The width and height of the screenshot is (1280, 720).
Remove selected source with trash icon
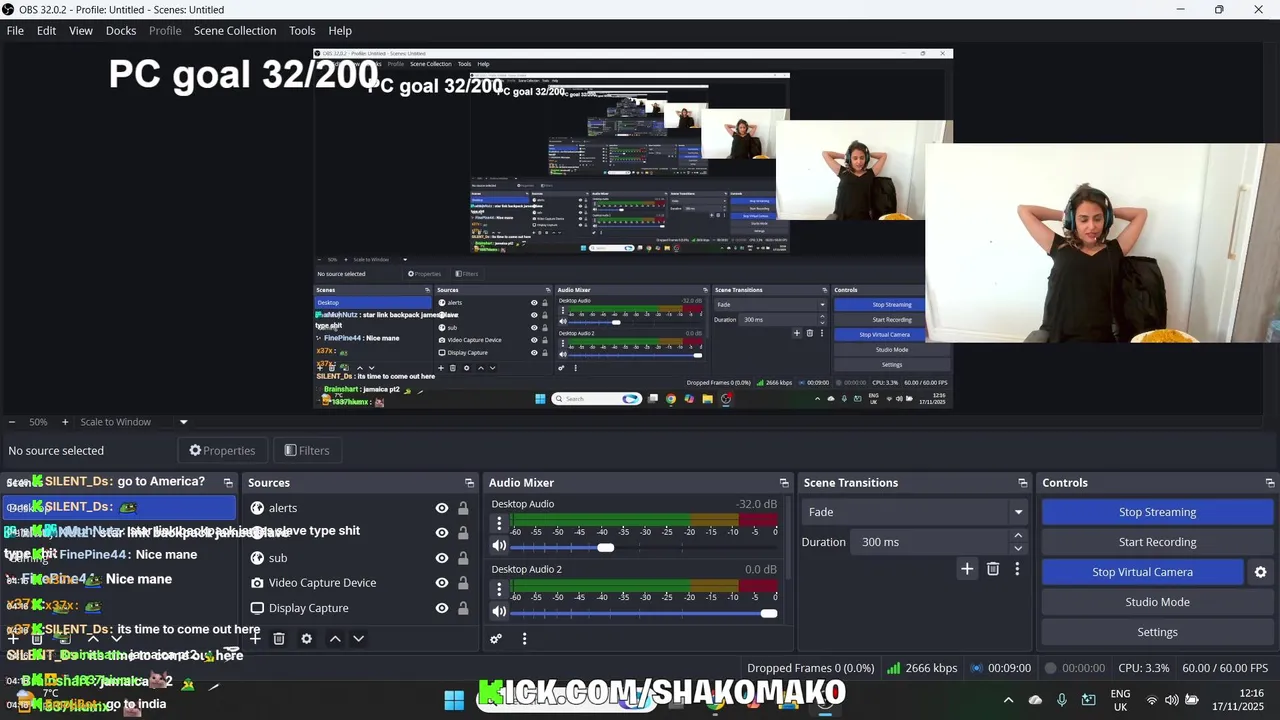pos(279,639)
